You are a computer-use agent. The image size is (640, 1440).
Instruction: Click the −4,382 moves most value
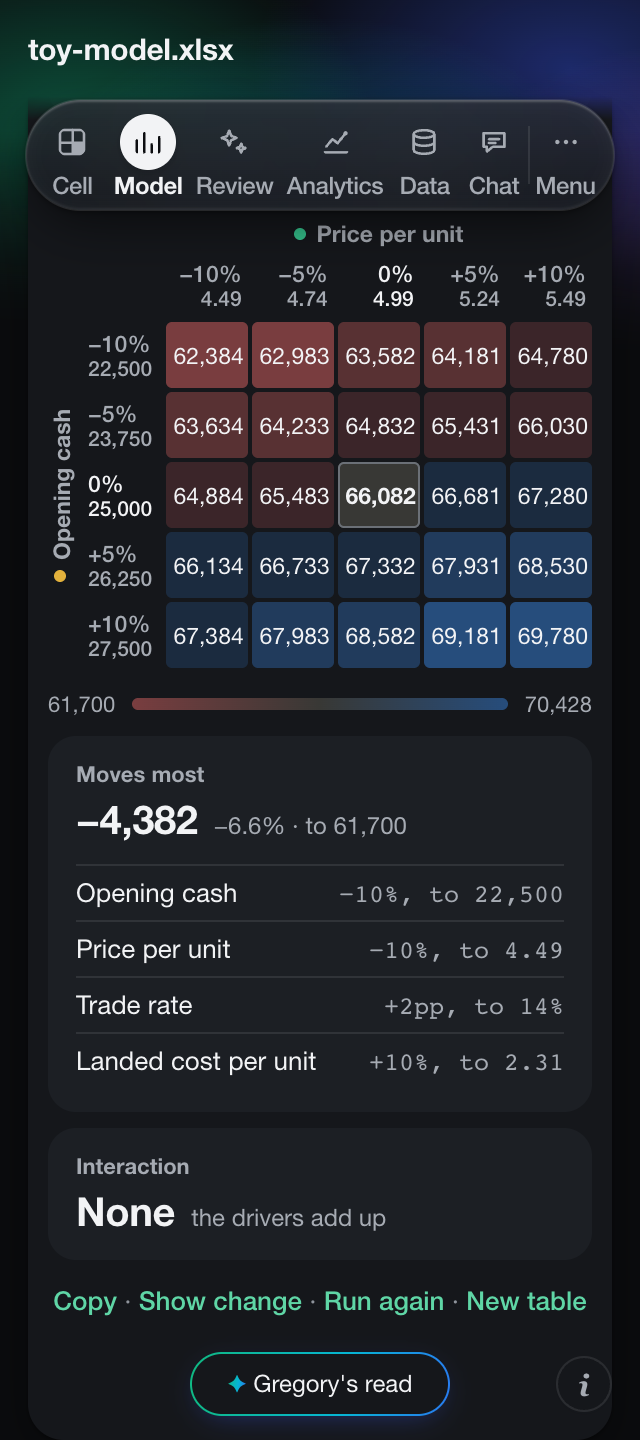[x=138, y=821]
